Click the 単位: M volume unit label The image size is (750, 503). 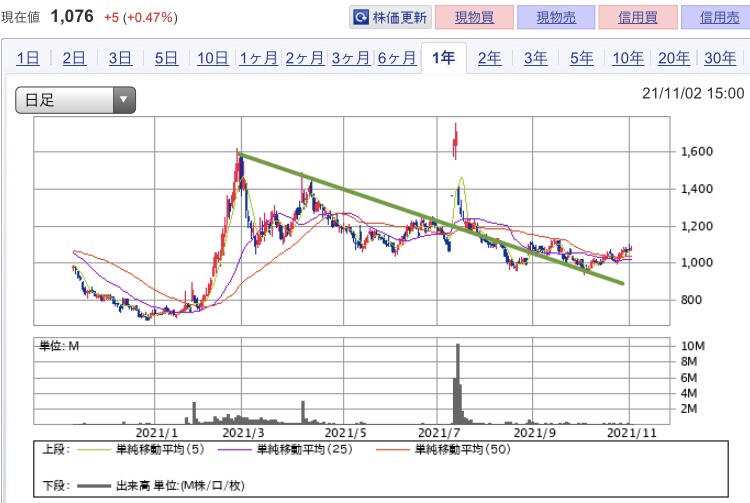[59, 346]
